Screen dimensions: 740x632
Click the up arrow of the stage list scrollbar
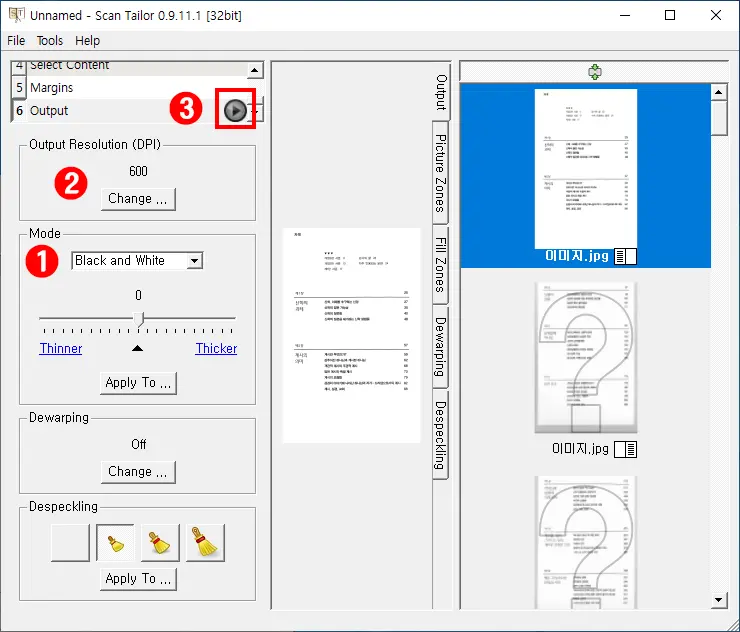[254, 71]
